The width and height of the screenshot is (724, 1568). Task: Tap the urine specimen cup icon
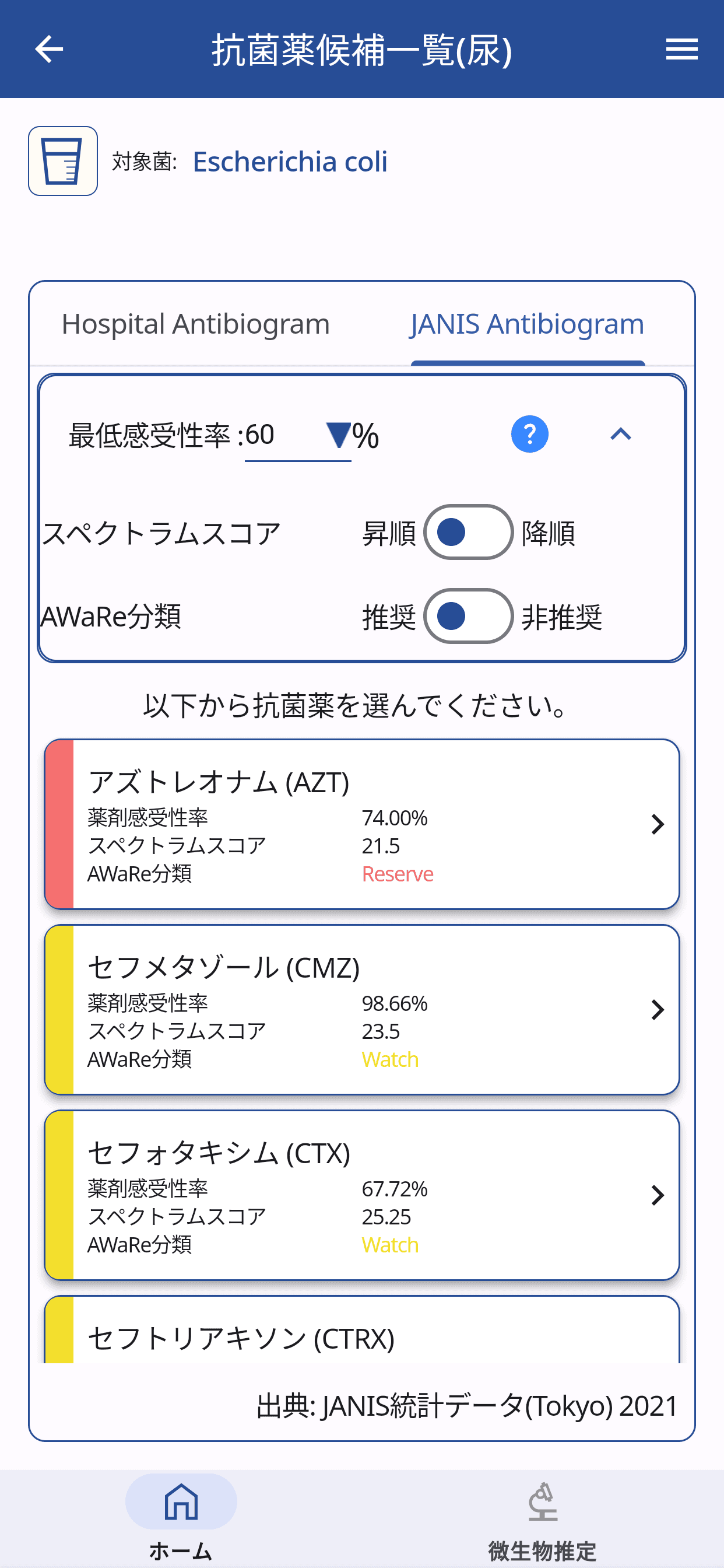coord(63,160)
